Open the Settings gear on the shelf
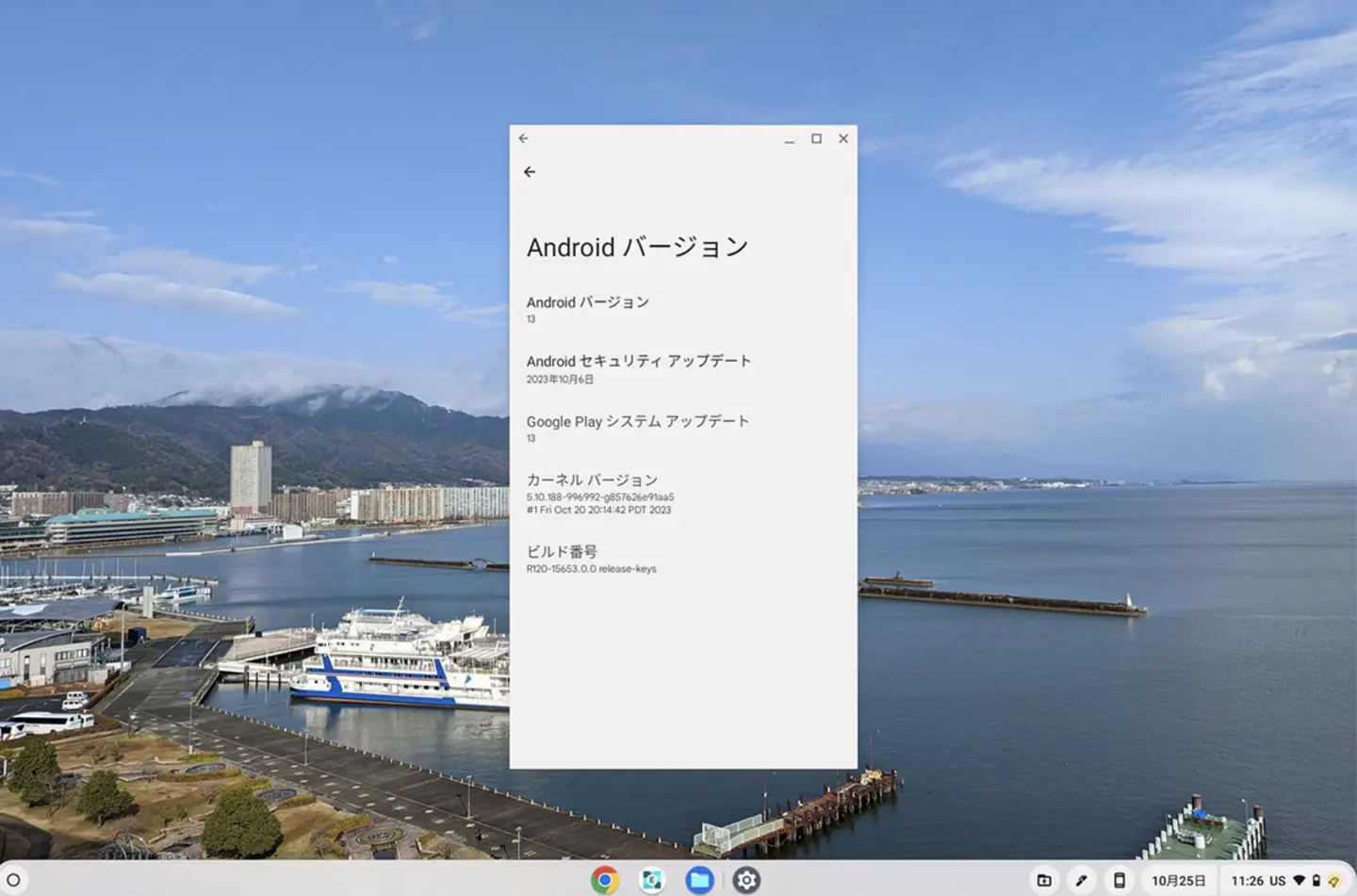This screenshot has width=1357, height=896. tap(746, 880)
